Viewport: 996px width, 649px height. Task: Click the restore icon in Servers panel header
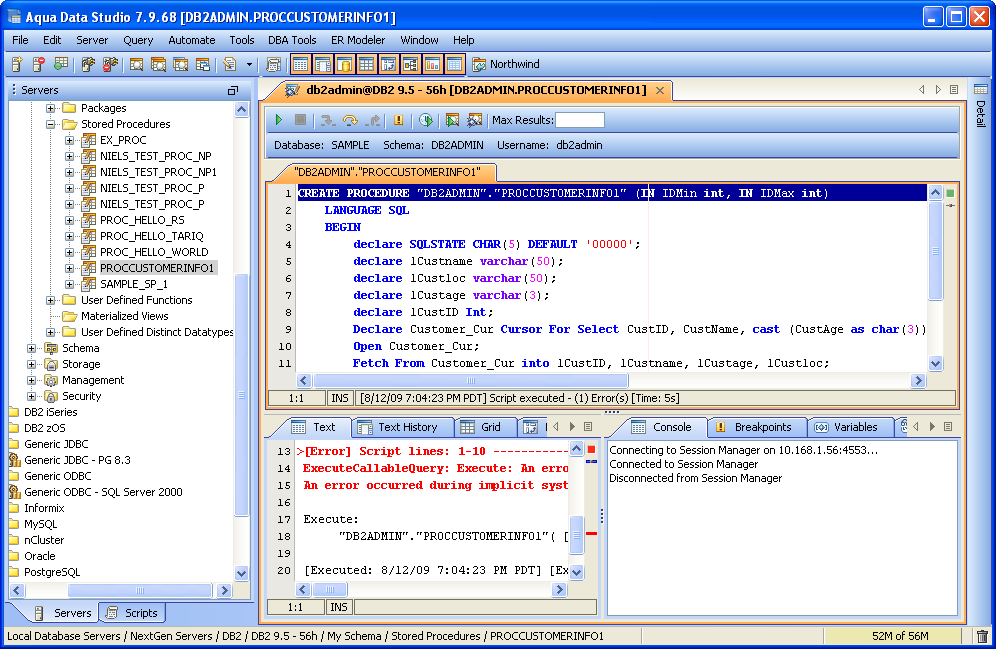point(233,90)
